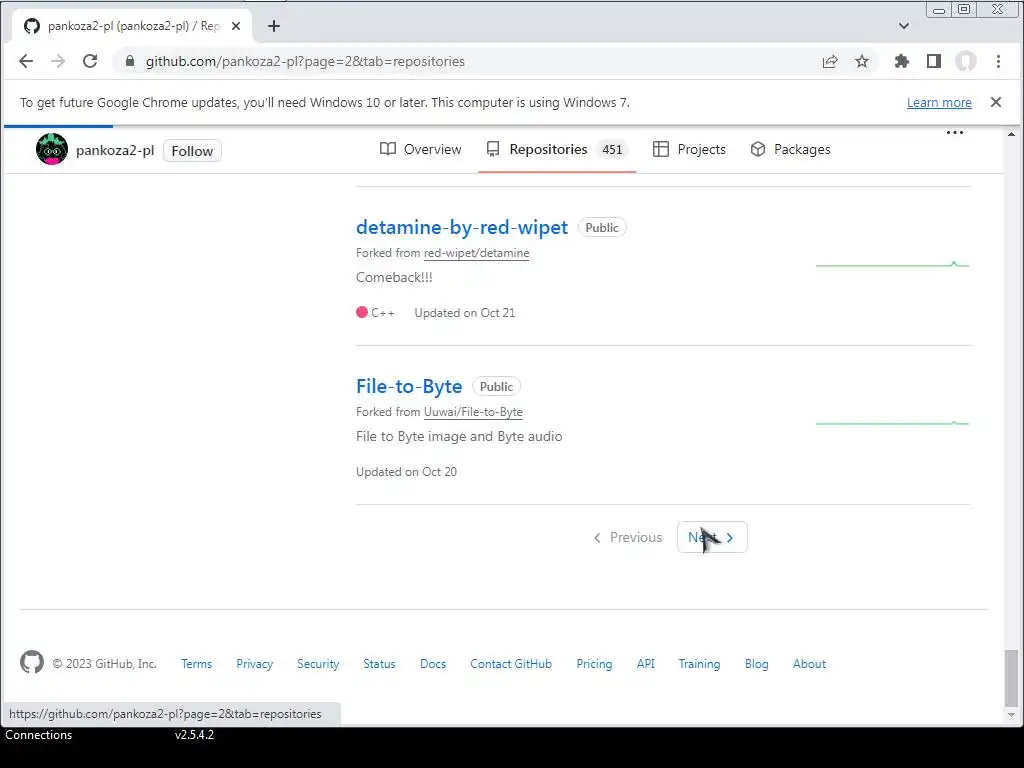The image size is (1024, 768).
Task: Click the browser forward arrow
Action: (x=58, y=61)
